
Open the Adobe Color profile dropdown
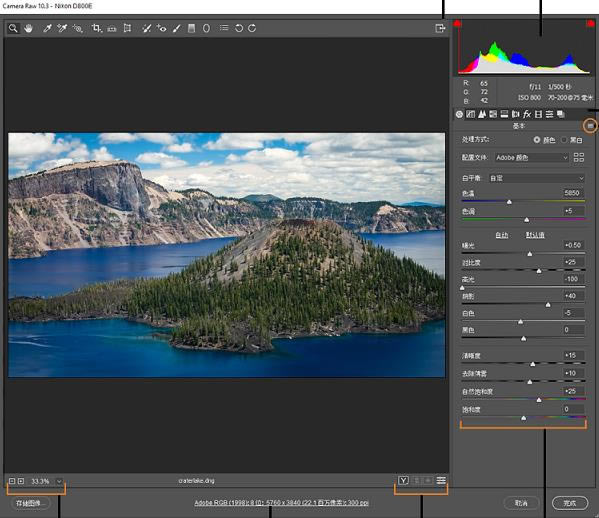(x=531, y=157)
